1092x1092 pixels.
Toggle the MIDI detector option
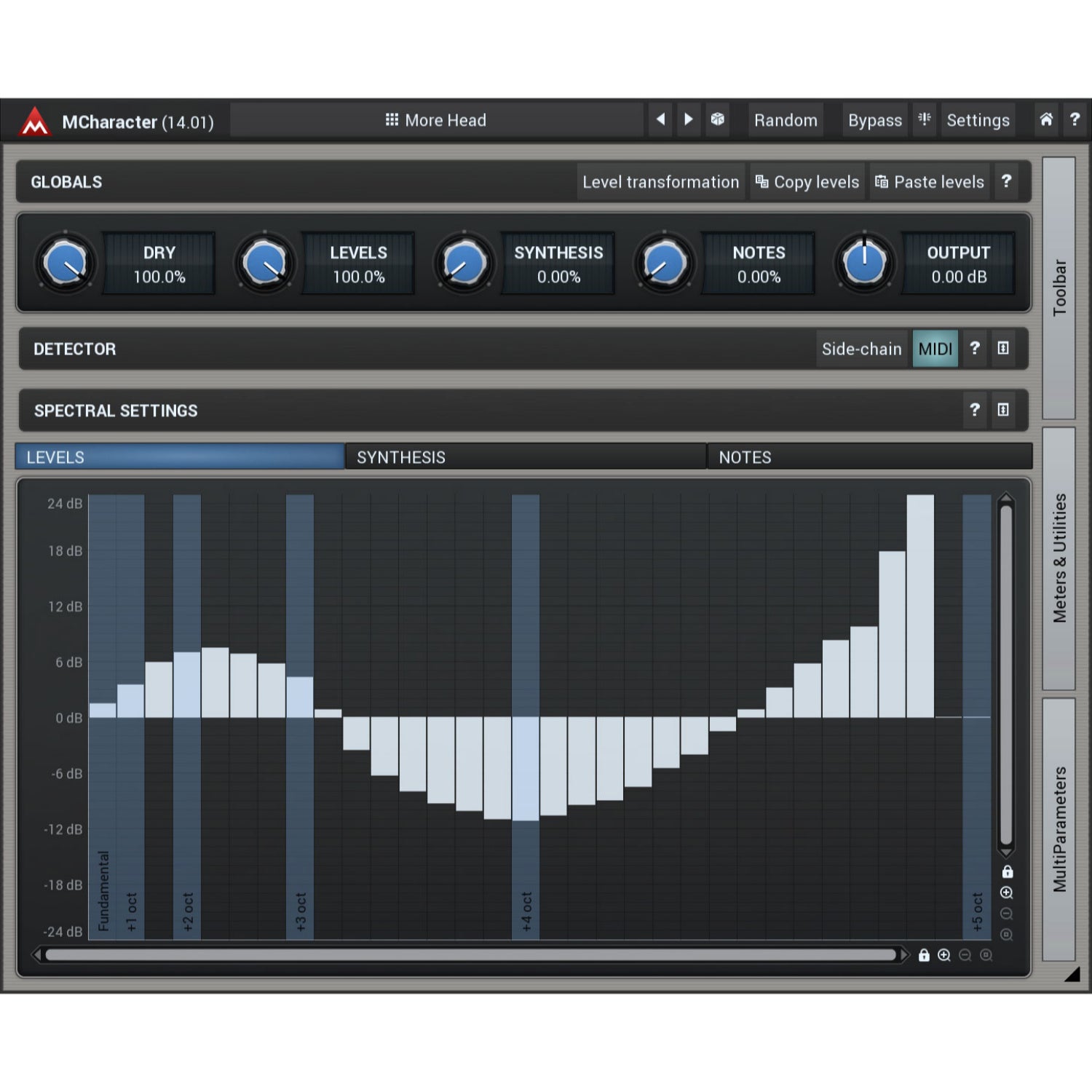coord(935,349)
